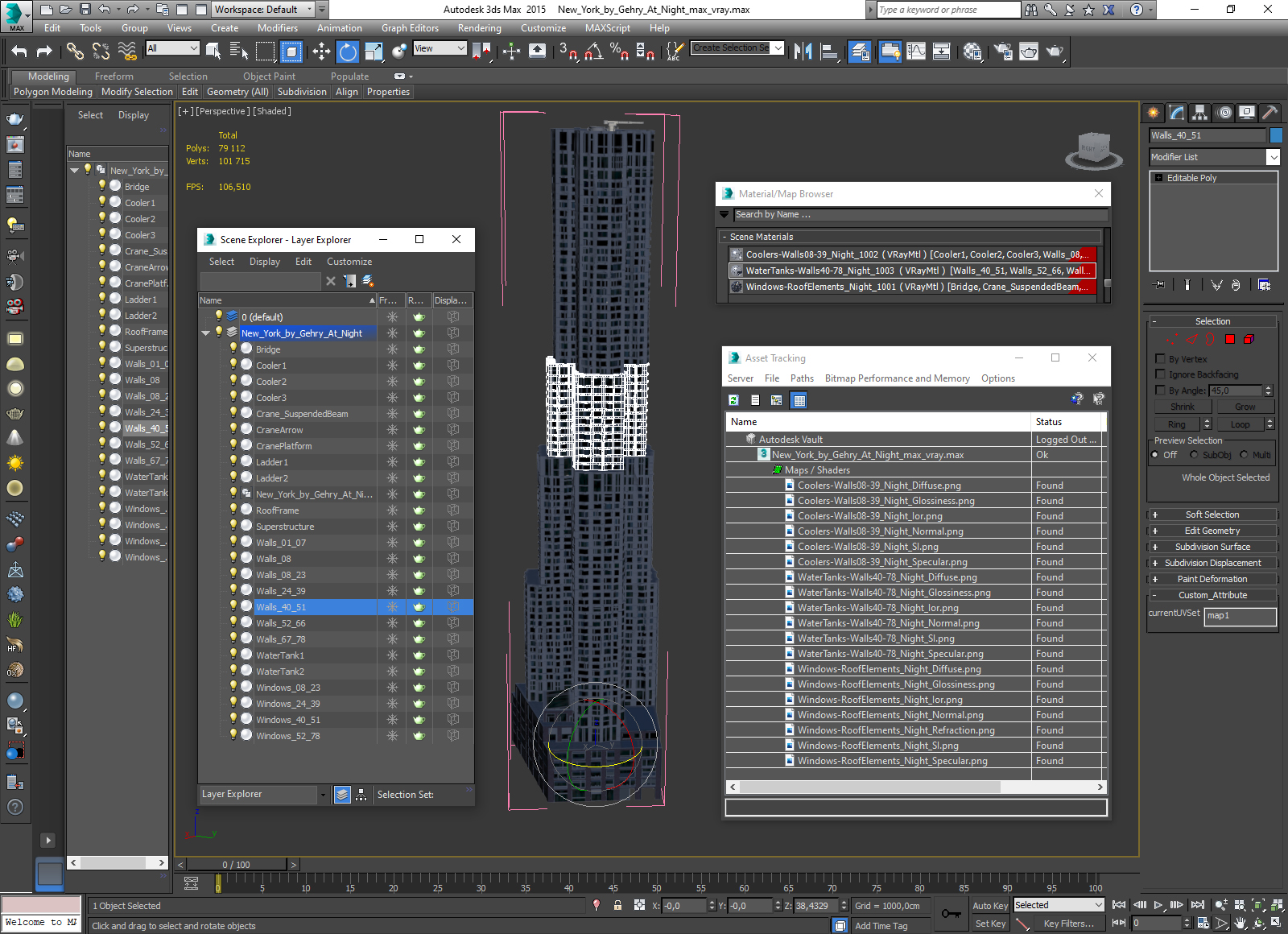Screen dimensions: 1288x934
Task: Click the Shrink selection button
Action: point(1183,407)
